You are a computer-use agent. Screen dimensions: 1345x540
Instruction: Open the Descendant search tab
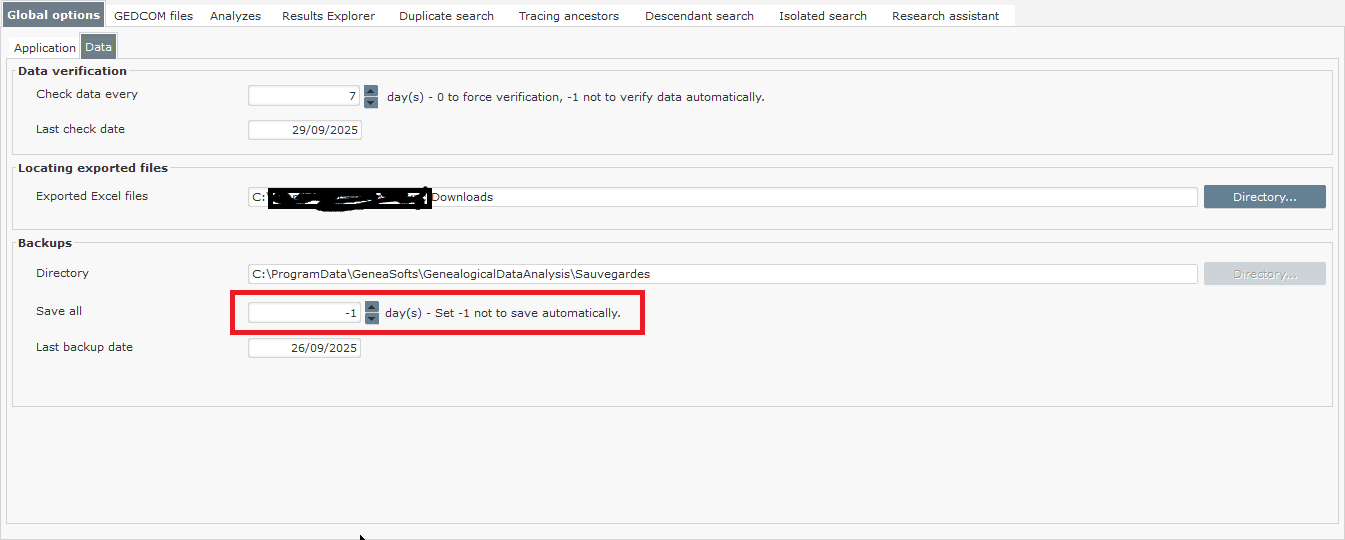point(699,16)
